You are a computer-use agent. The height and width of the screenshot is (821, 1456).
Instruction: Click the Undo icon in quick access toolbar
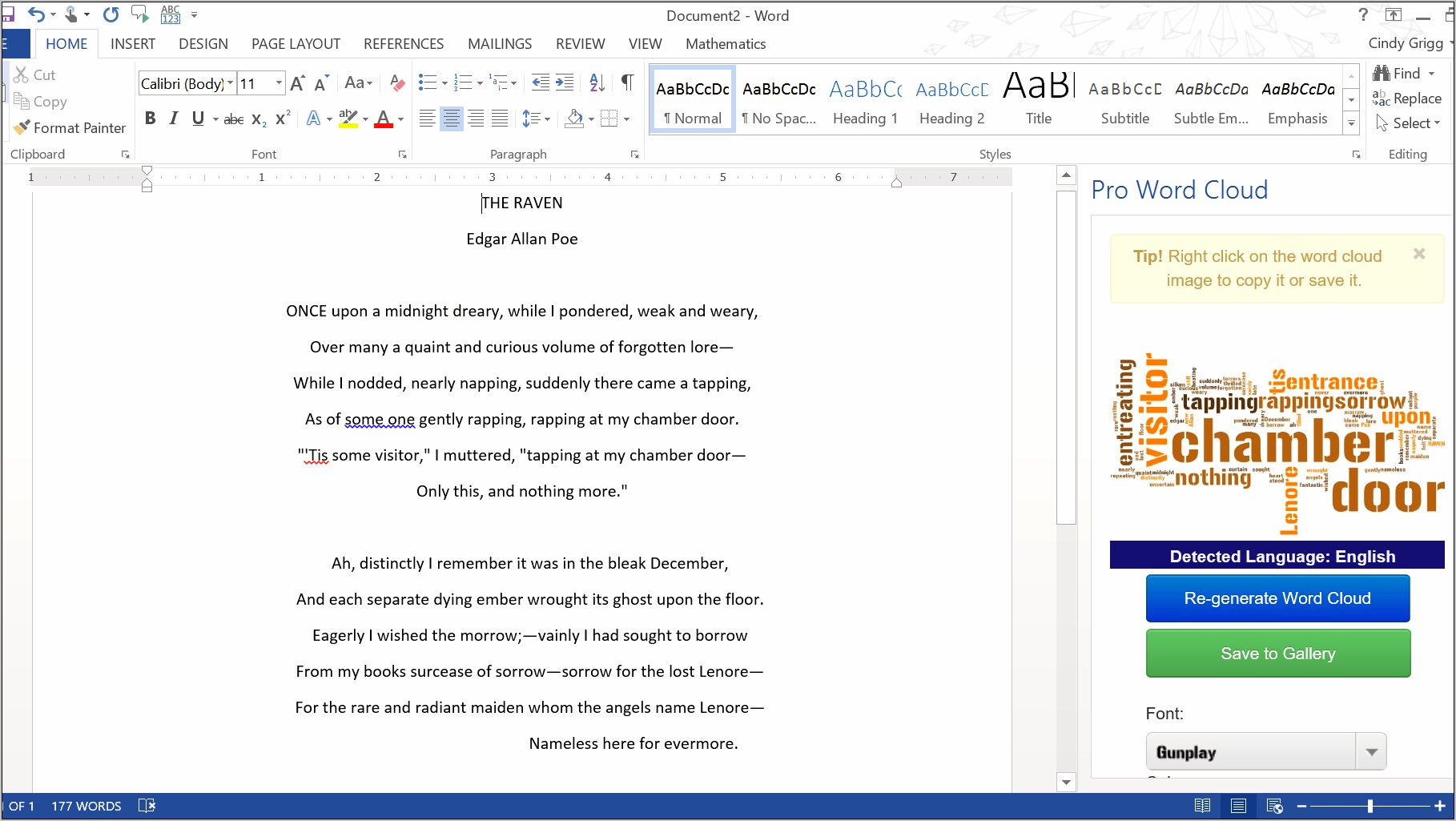[x=36, y=14]
